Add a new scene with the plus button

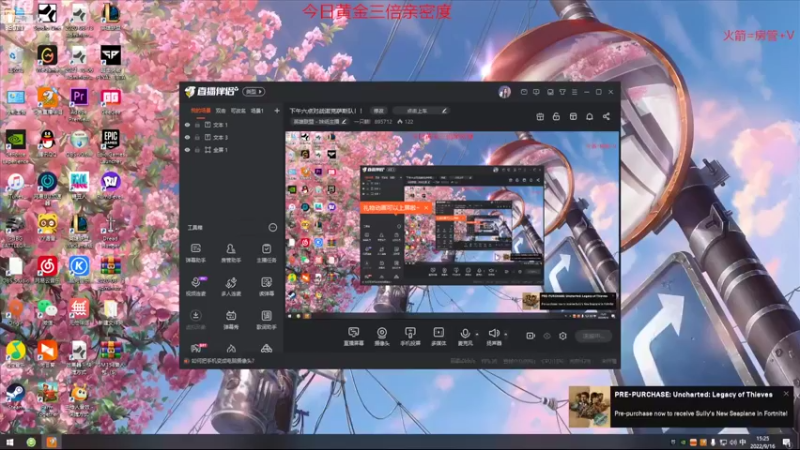pos(277,111)
